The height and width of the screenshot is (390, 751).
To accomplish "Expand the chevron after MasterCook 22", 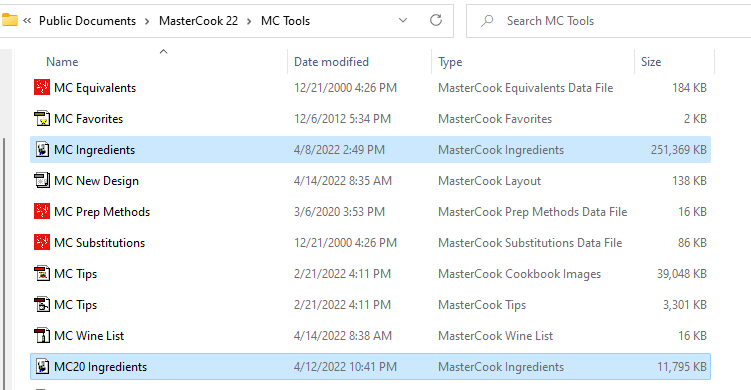I will pos(249,21).
